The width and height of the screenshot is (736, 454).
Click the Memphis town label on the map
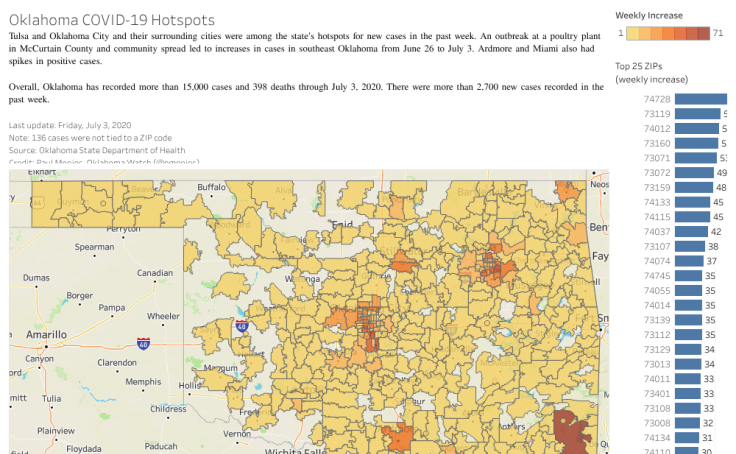point(143,382)
